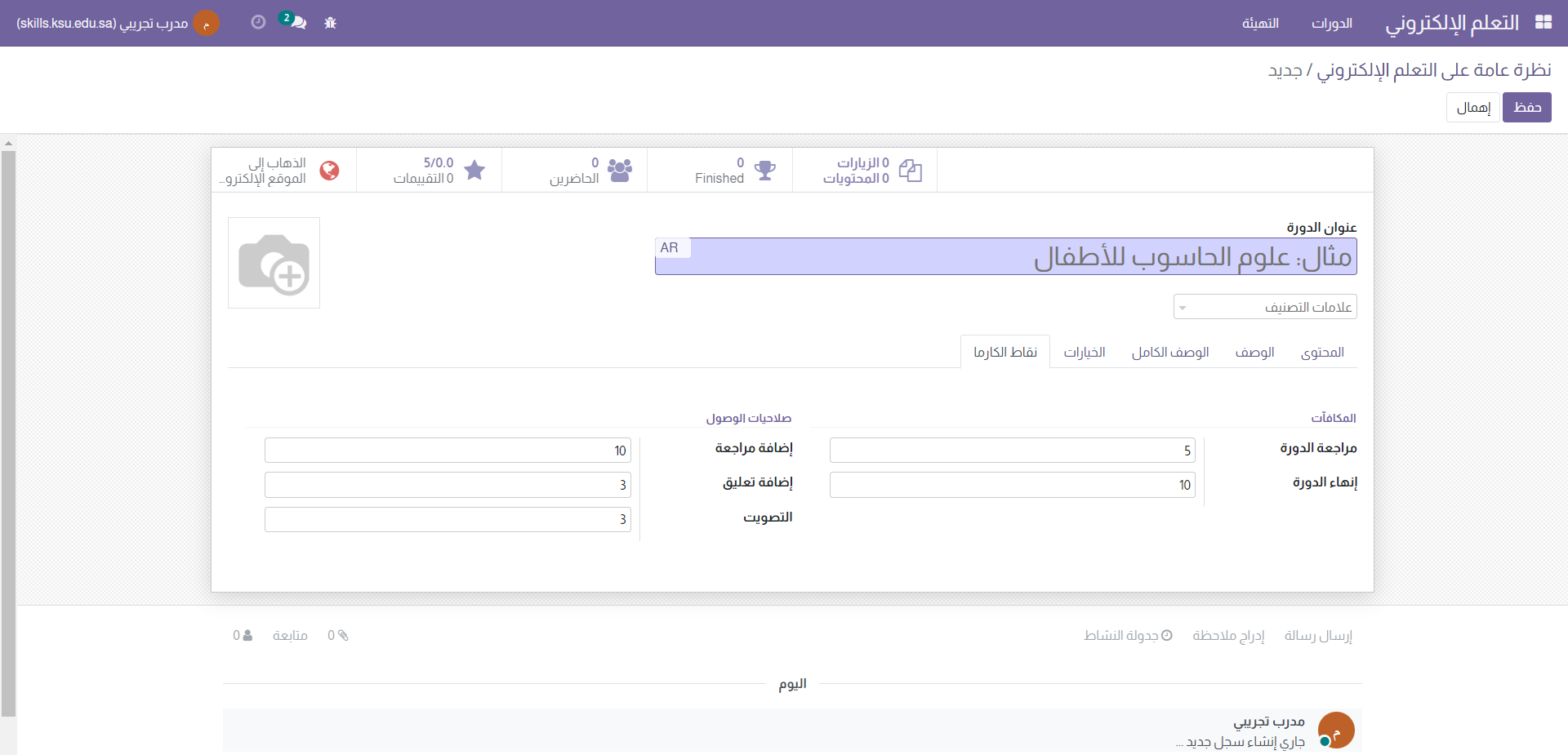
Task: Open attendees via the people icon
Action: 619,171
